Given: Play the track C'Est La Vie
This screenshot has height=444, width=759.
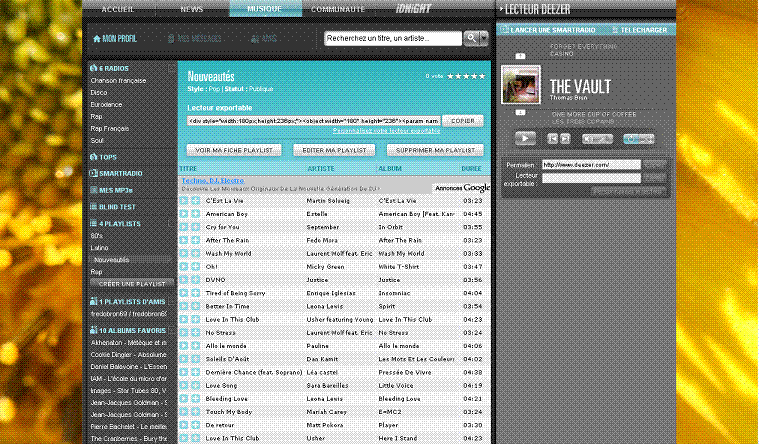Looking at the screenshot, I should click(184, 200).
